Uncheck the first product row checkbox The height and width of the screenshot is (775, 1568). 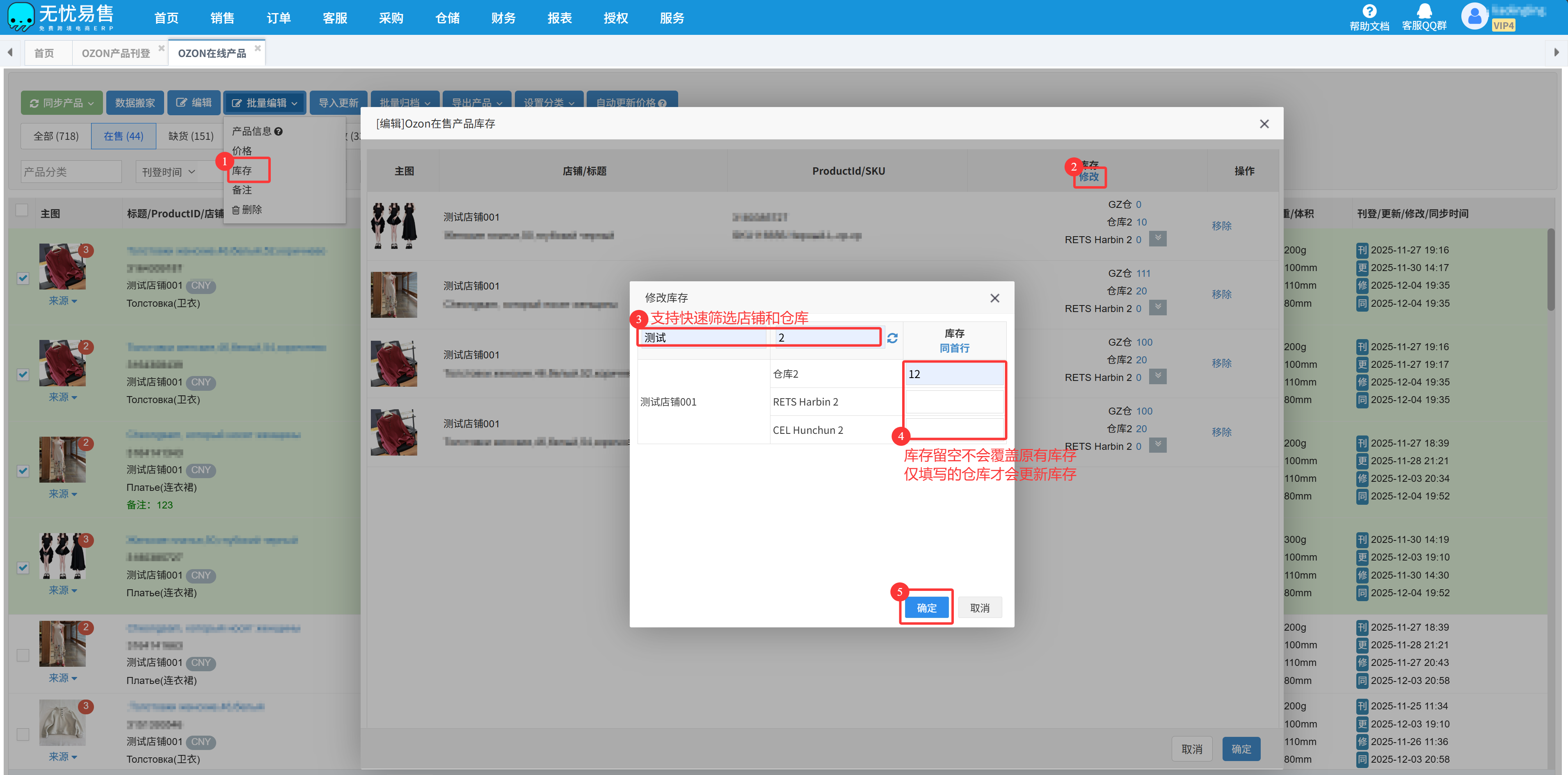(23, 278)
